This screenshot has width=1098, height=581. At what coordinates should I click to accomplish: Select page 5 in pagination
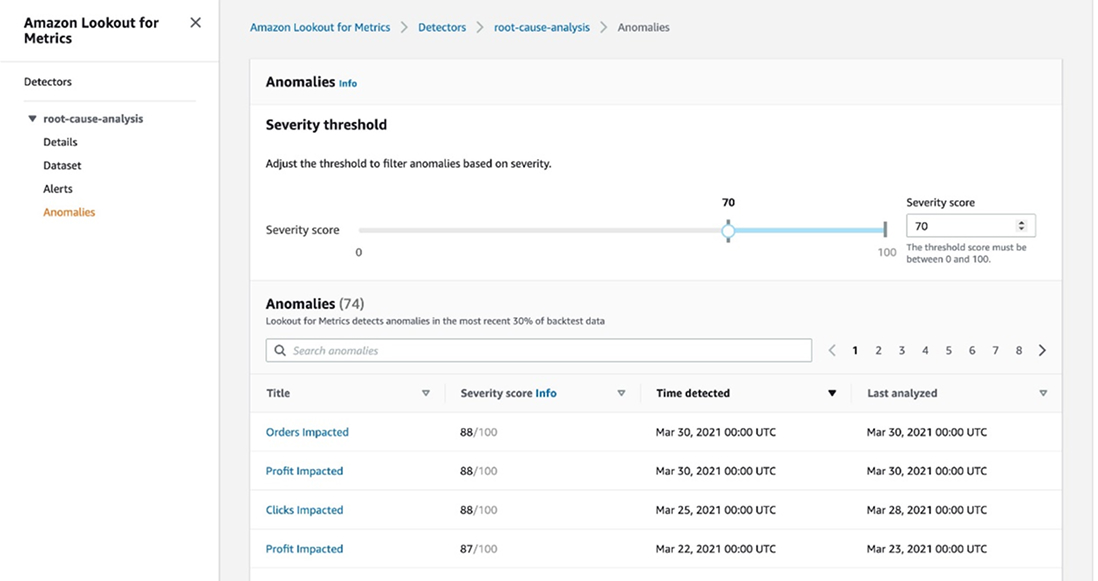948,350
